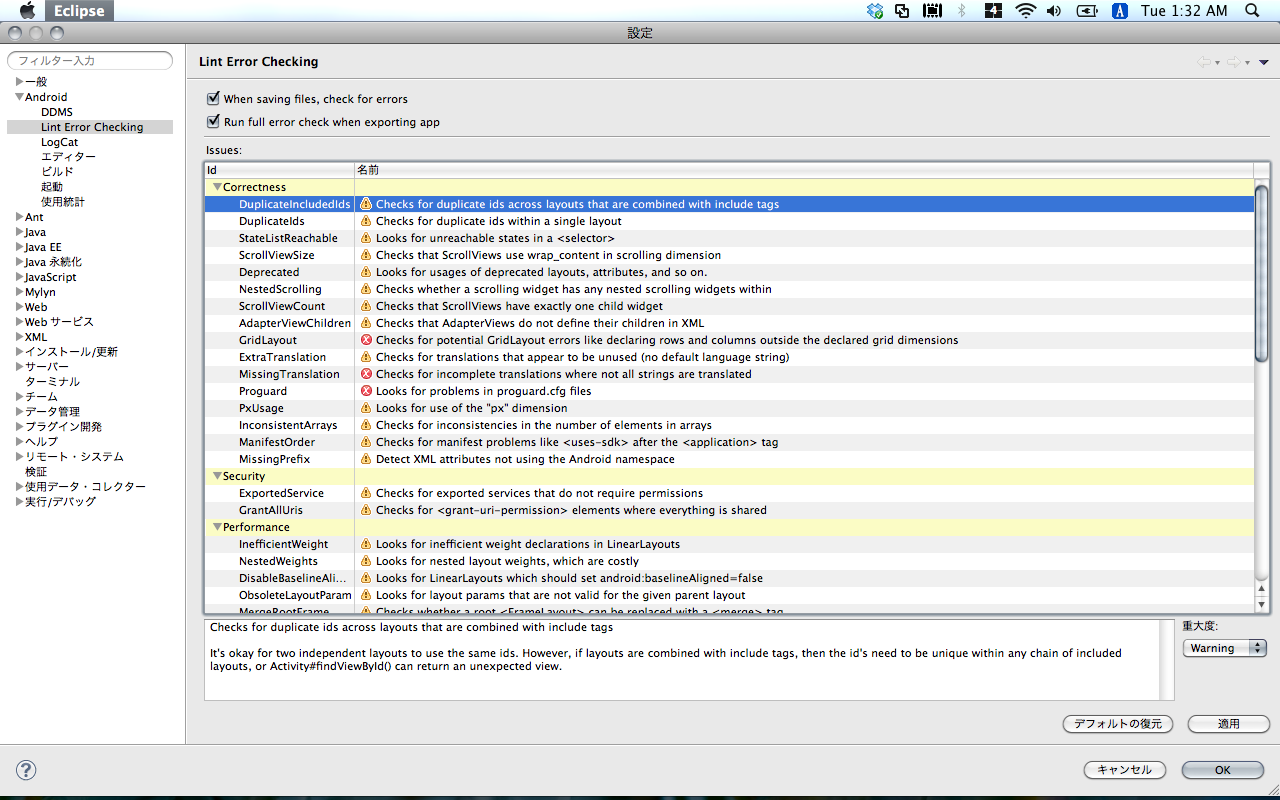Viewport: 1280px width, 800px height.
Task: Click the forward navigation arrow in preferences header
Action: (1232, 61)
